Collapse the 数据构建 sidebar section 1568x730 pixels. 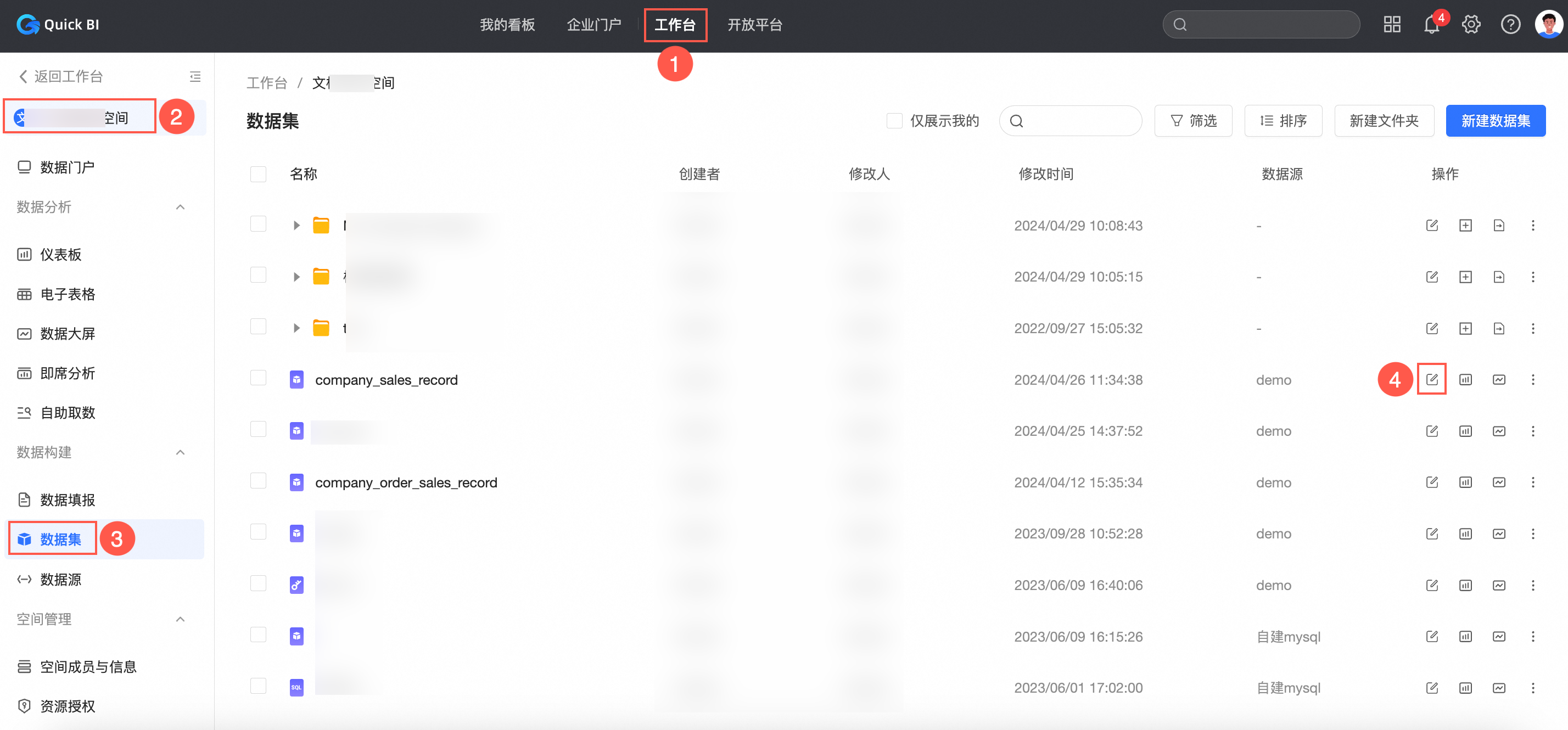[x=180, y=453]
